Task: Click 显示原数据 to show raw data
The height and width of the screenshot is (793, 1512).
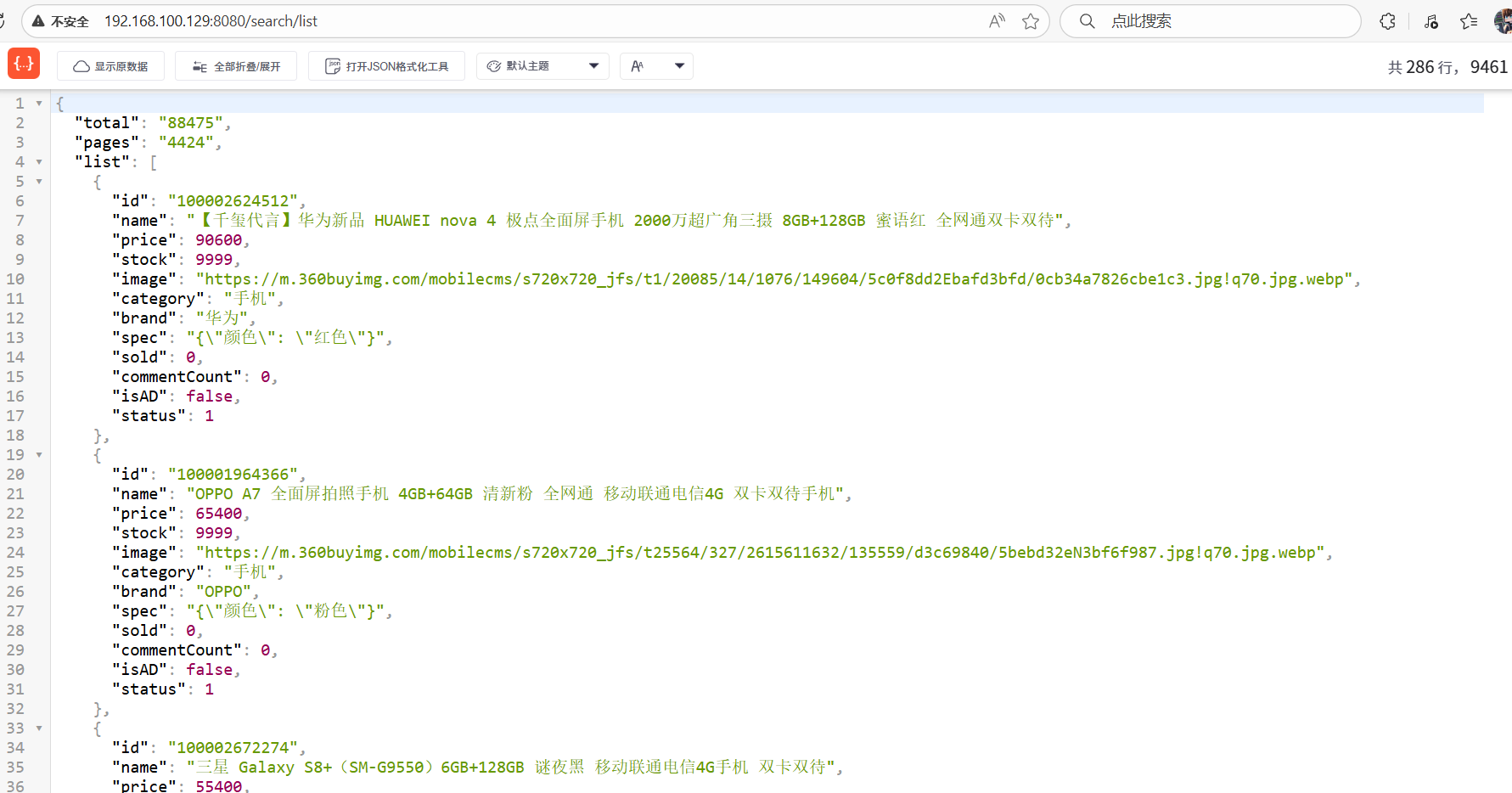Action: pos(110,66)
